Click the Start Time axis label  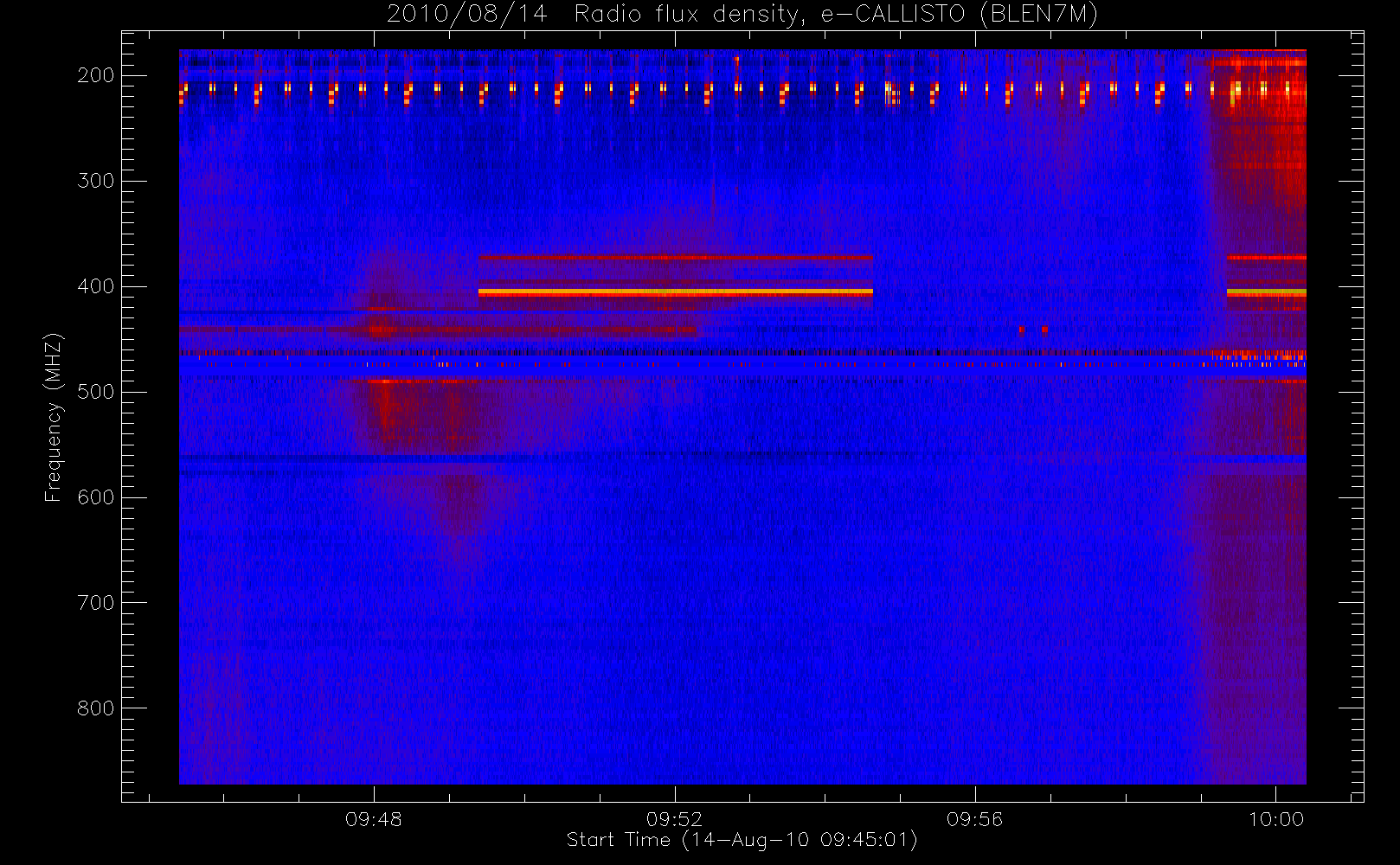[x=742, y=840]
